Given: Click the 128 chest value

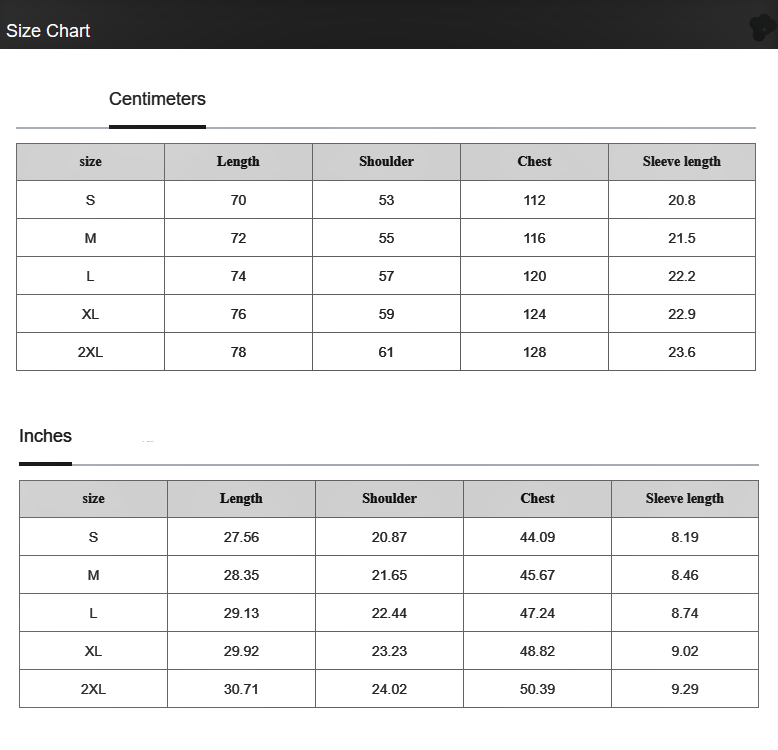Looking at the screenshot, I should pos(534,352).
